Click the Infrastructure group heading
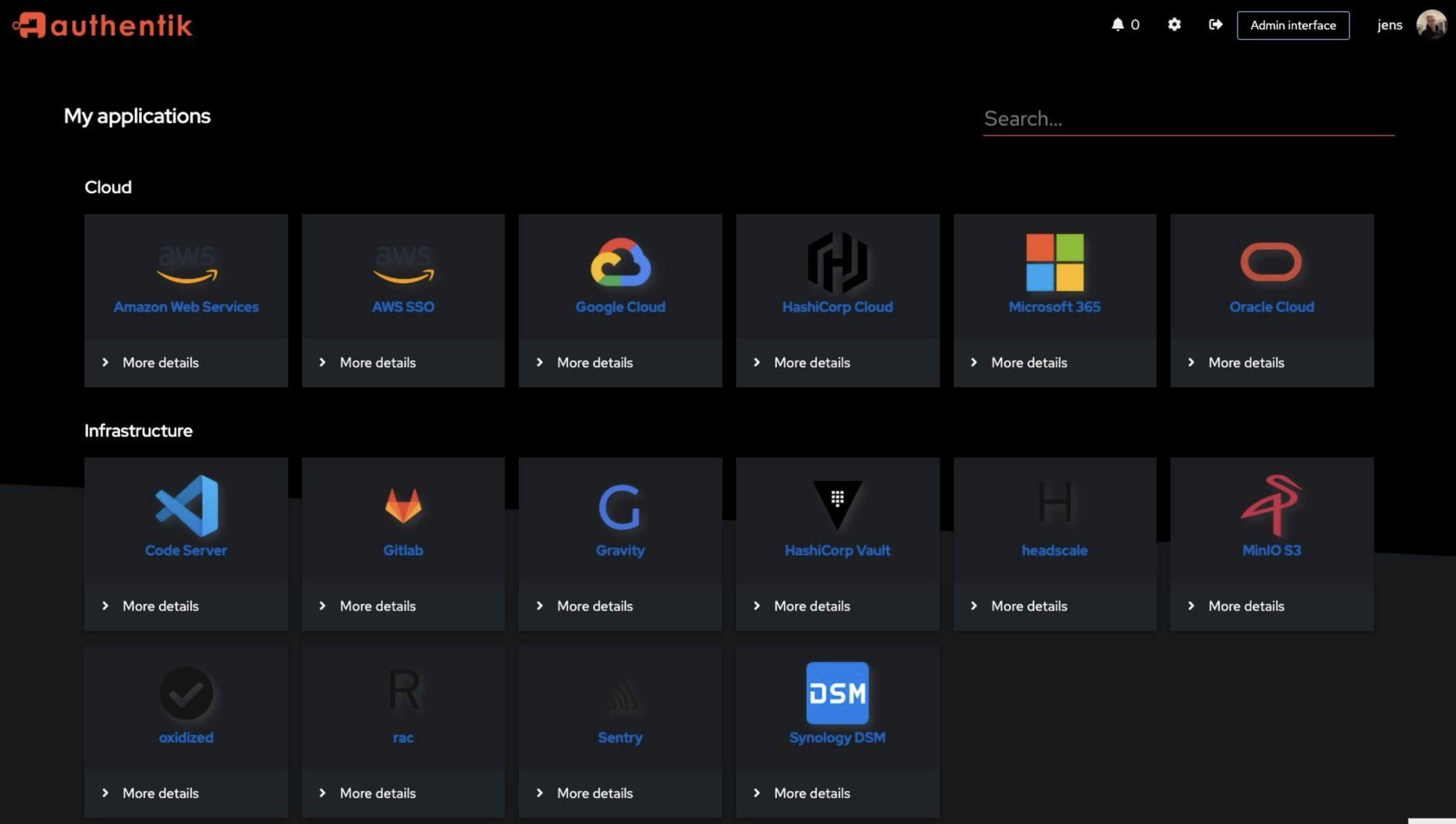Viewport: 1456px width, 824px height. (139, 431)
